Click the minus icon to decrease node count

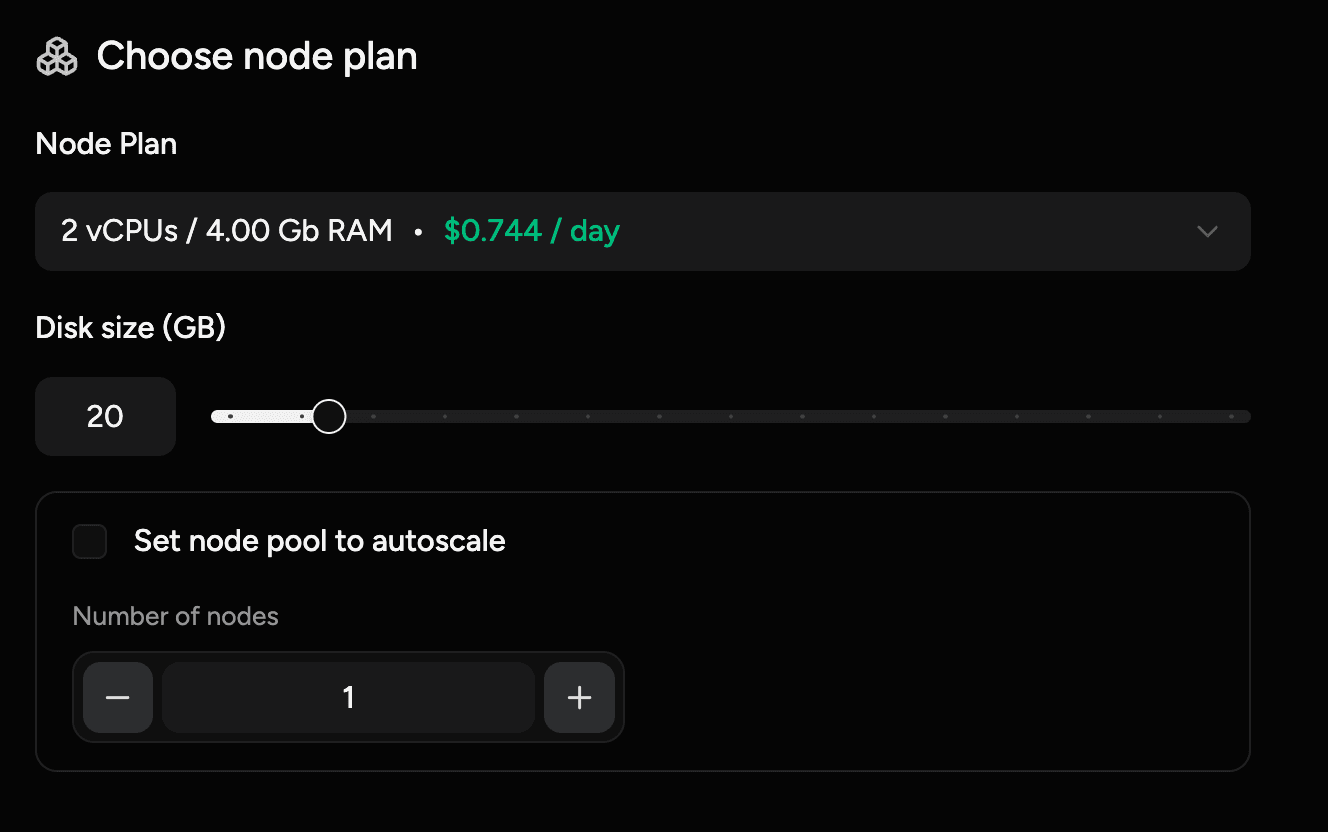coord(117,697)
